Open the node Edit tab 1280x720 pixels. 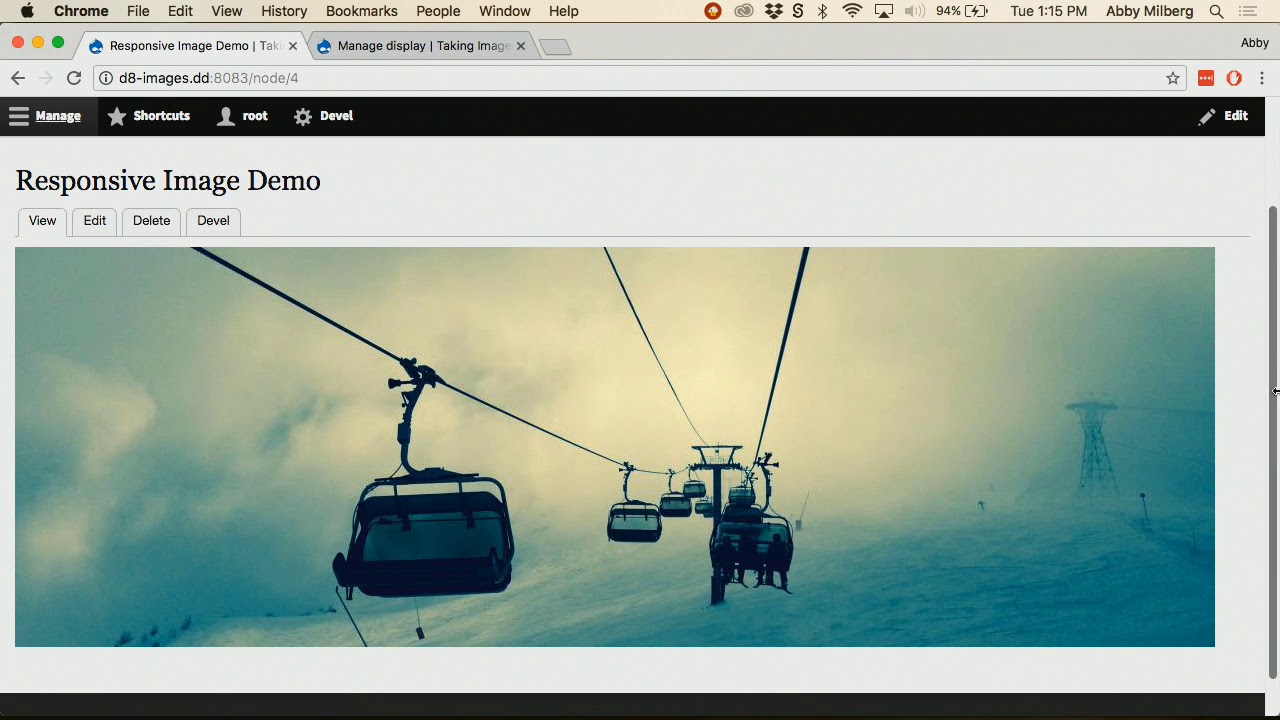95,221
